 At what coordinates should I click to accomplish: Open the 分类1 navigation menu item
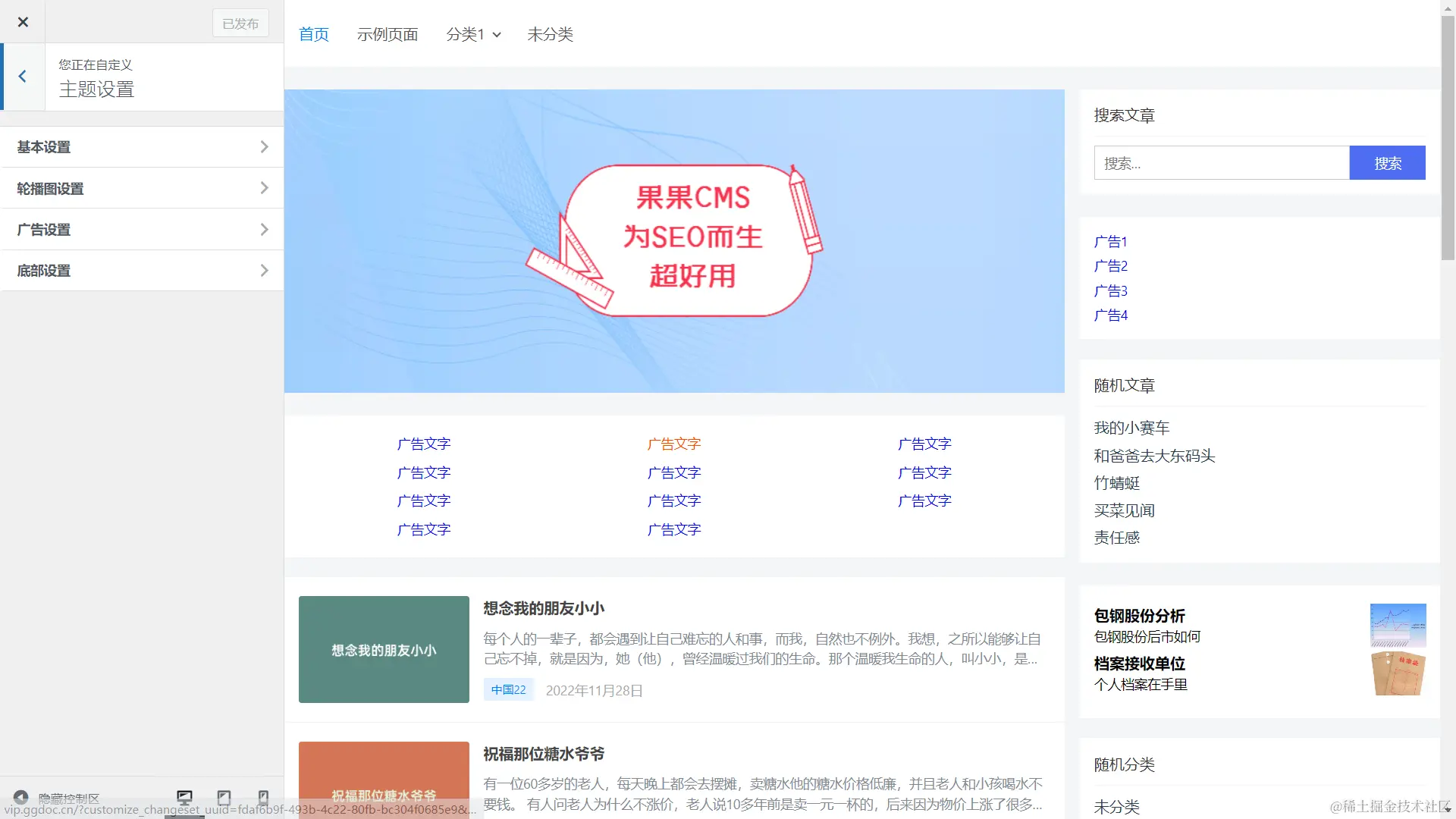tap(465, 34)
